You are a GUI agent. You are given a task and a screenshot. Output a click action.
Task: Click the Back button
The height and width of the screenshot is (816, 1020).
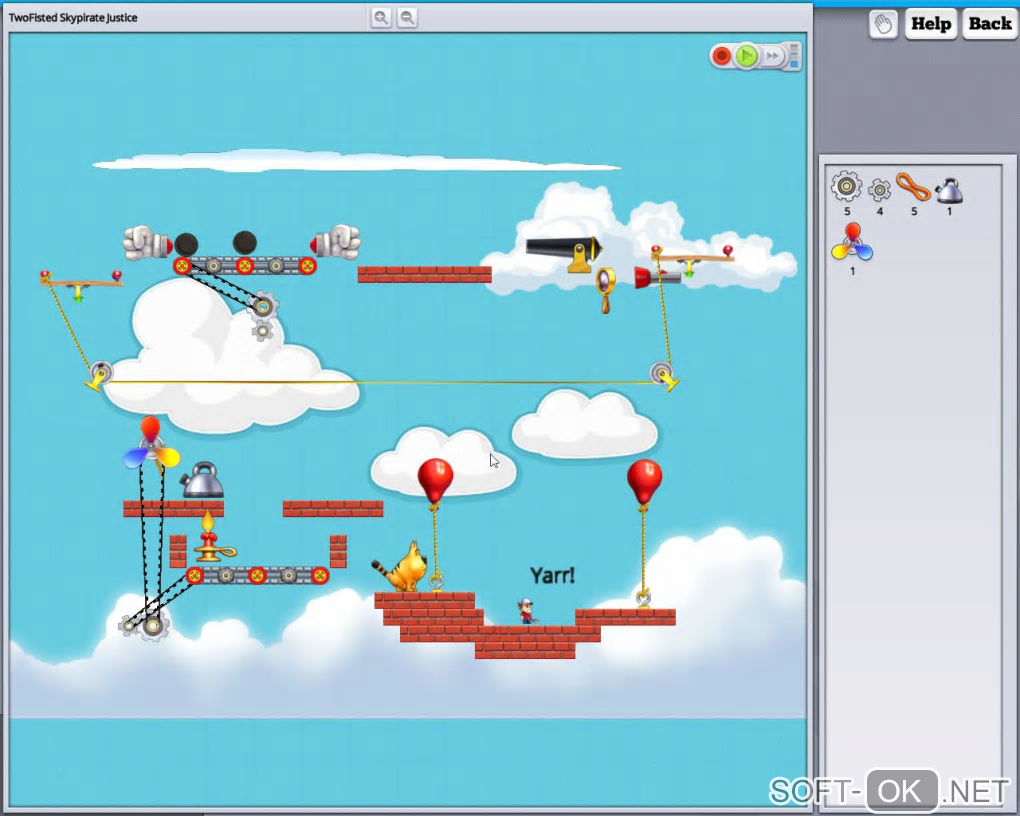tap(990, 24)
